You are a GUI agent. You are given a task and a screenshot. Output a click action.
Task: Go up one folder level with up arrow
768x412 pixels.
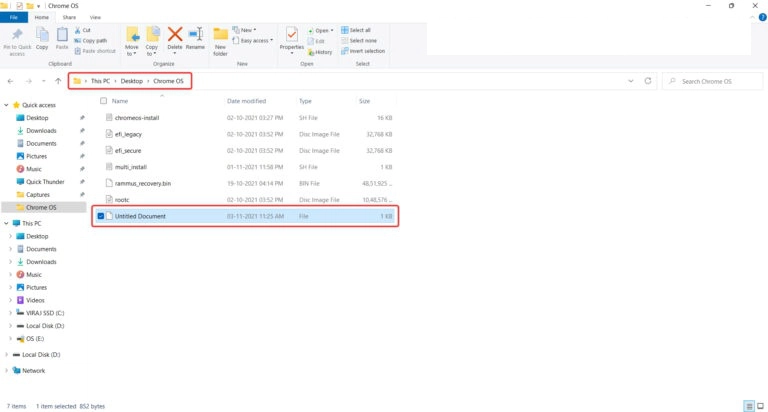pos(58,80)
